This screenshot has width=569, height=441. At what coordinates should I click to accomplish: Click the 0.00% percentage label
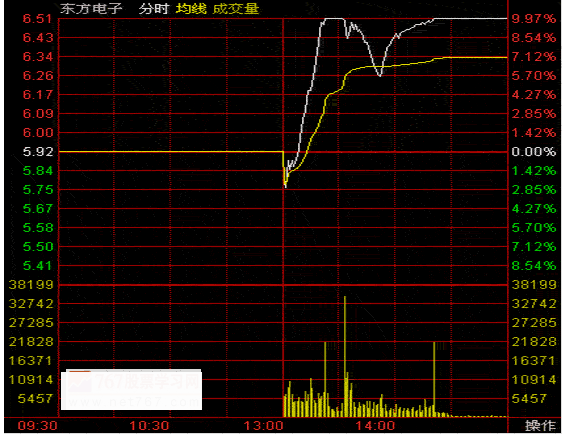tap(533, 152)
